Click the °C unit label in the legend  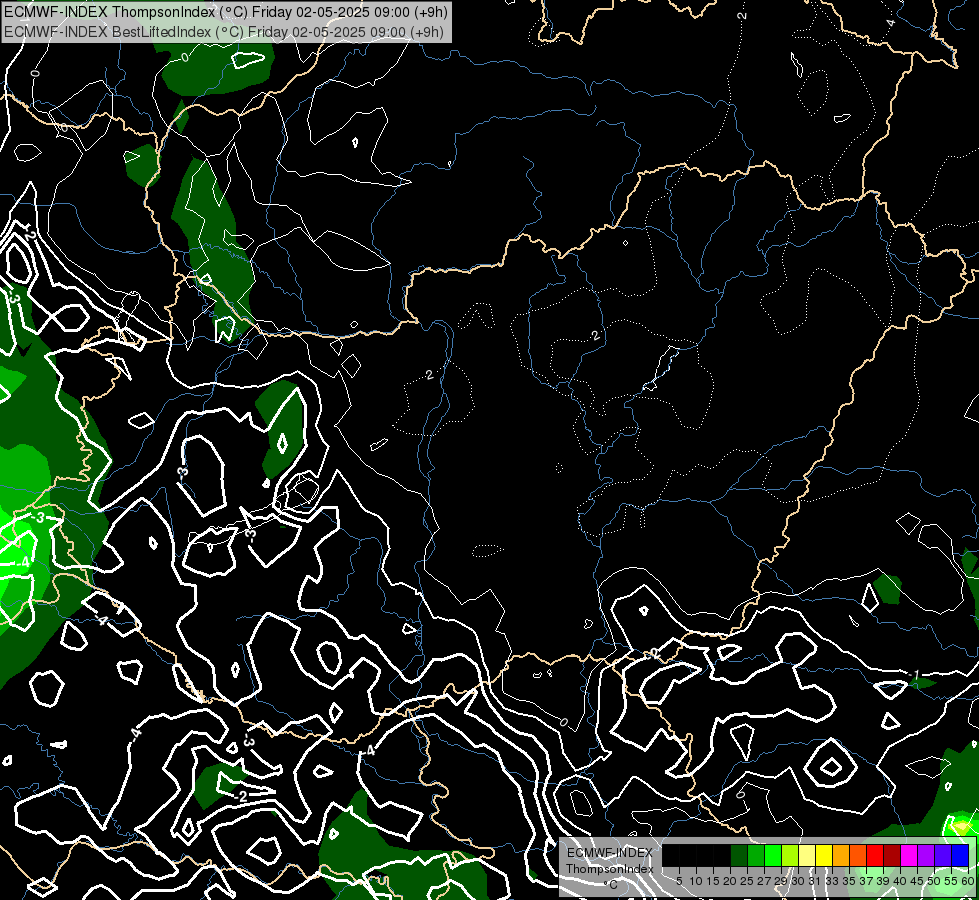click(x=611, y=885)
